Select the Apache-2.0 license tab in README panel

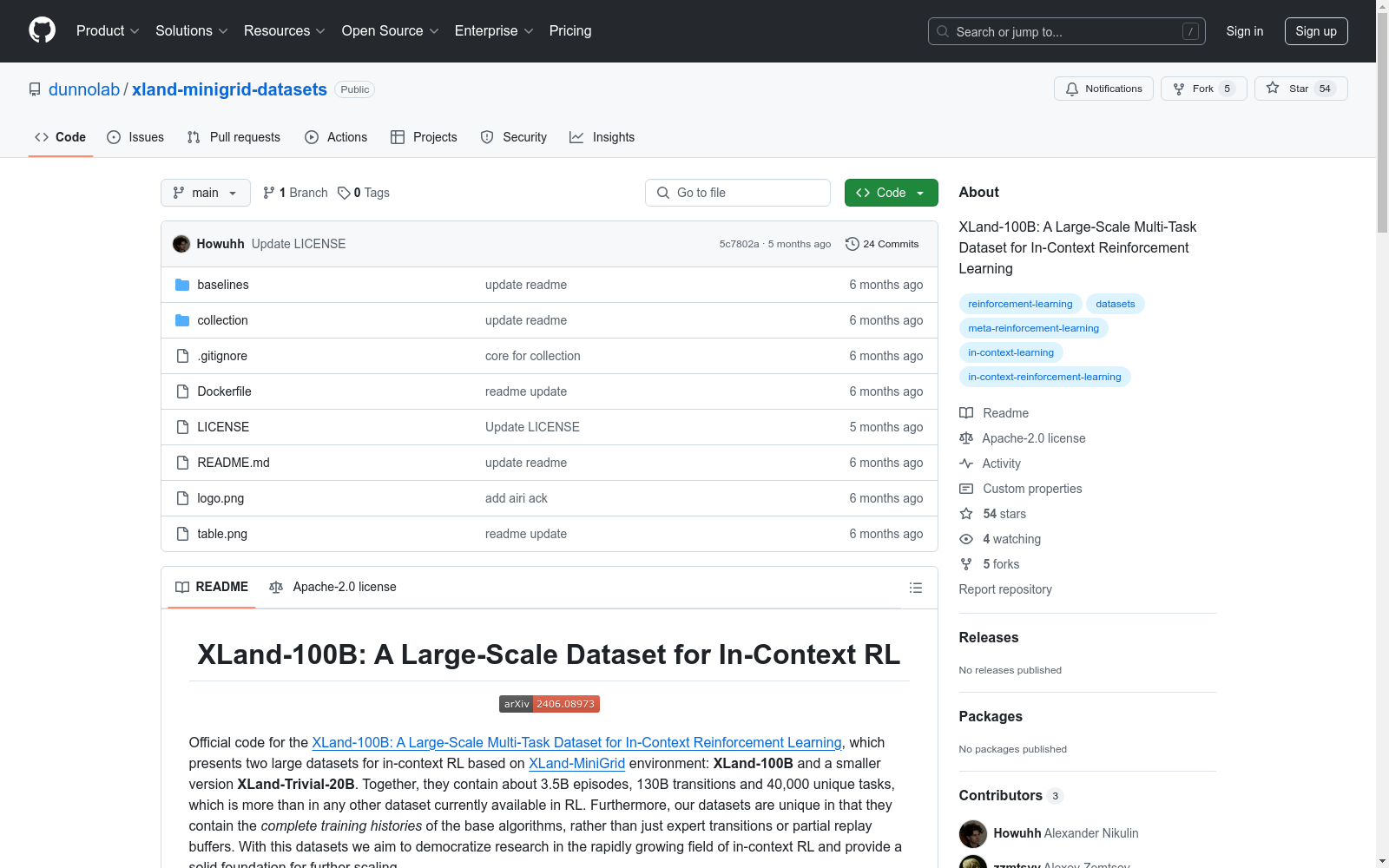(x=333, y=588)
